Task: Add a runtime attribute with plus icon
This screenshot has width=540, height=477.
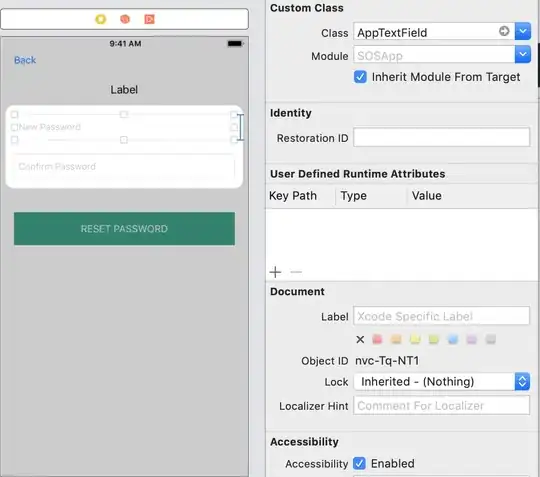Action: (x=275, y=272)
